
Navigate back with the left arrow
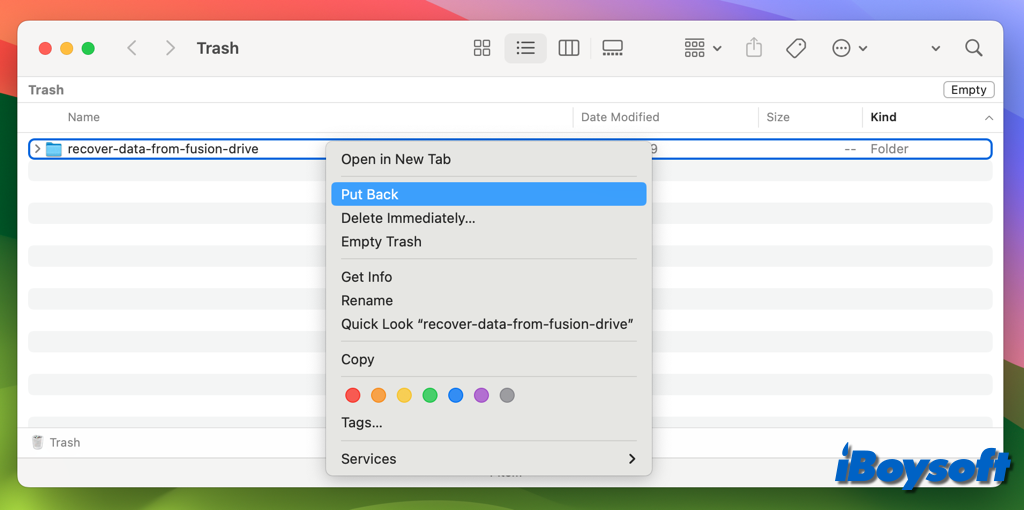click(132, 48)
